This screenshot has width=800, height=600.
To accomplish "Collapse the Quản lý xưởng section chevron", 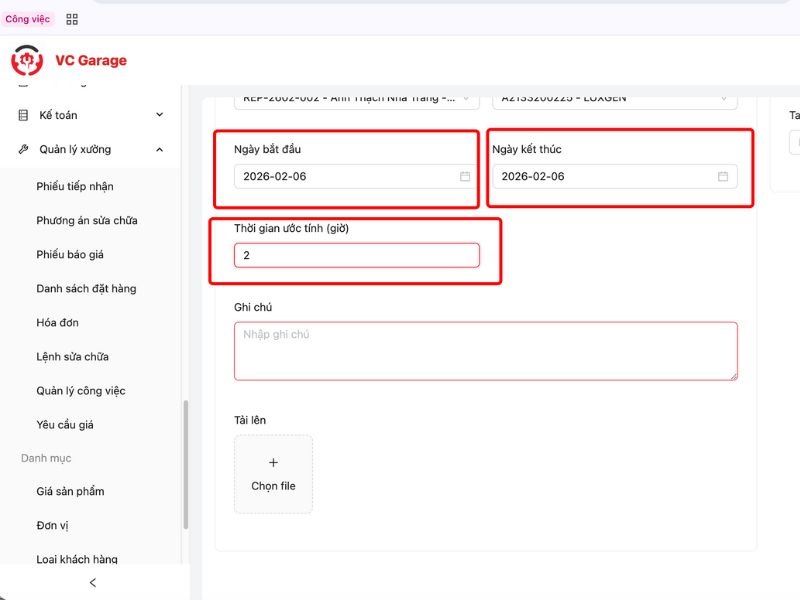I will pos(160,149).
